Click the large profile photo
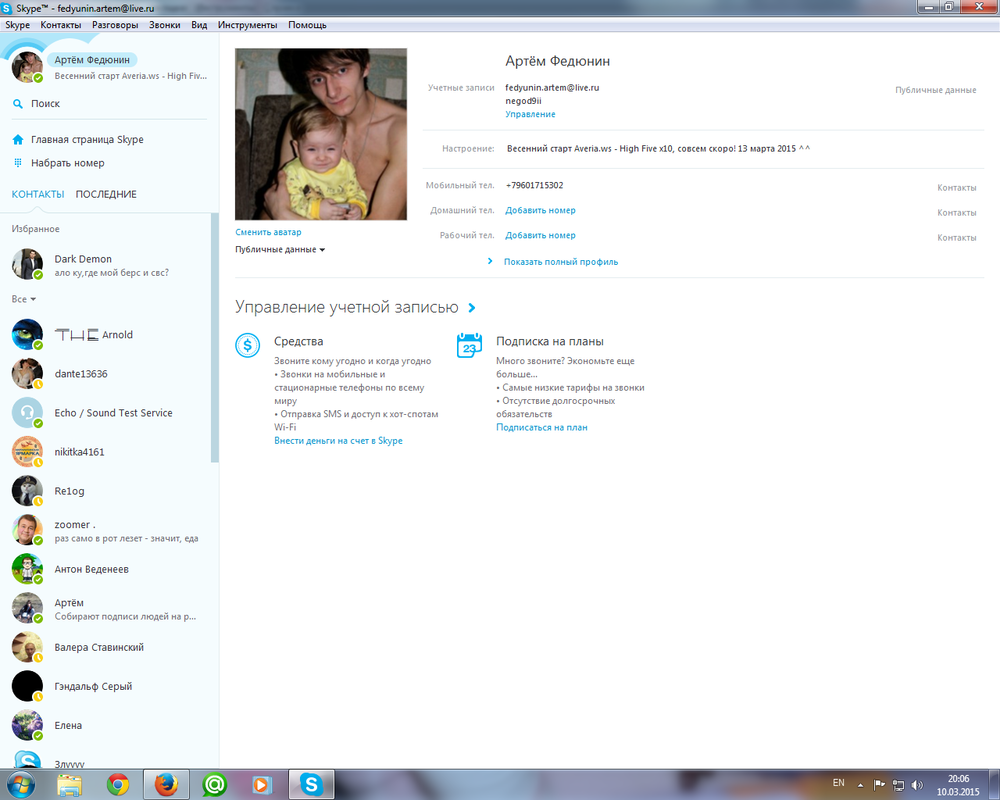This screenshot has height=800, width=1000. click(x=321, y=134)
